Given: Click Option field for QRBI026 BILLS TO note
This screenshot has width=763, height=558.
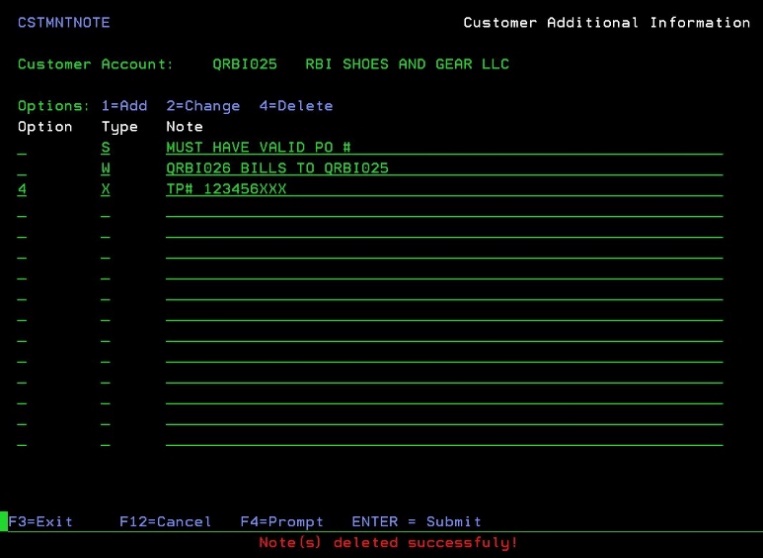Looking at the screenshot, I should coord(22,169).
